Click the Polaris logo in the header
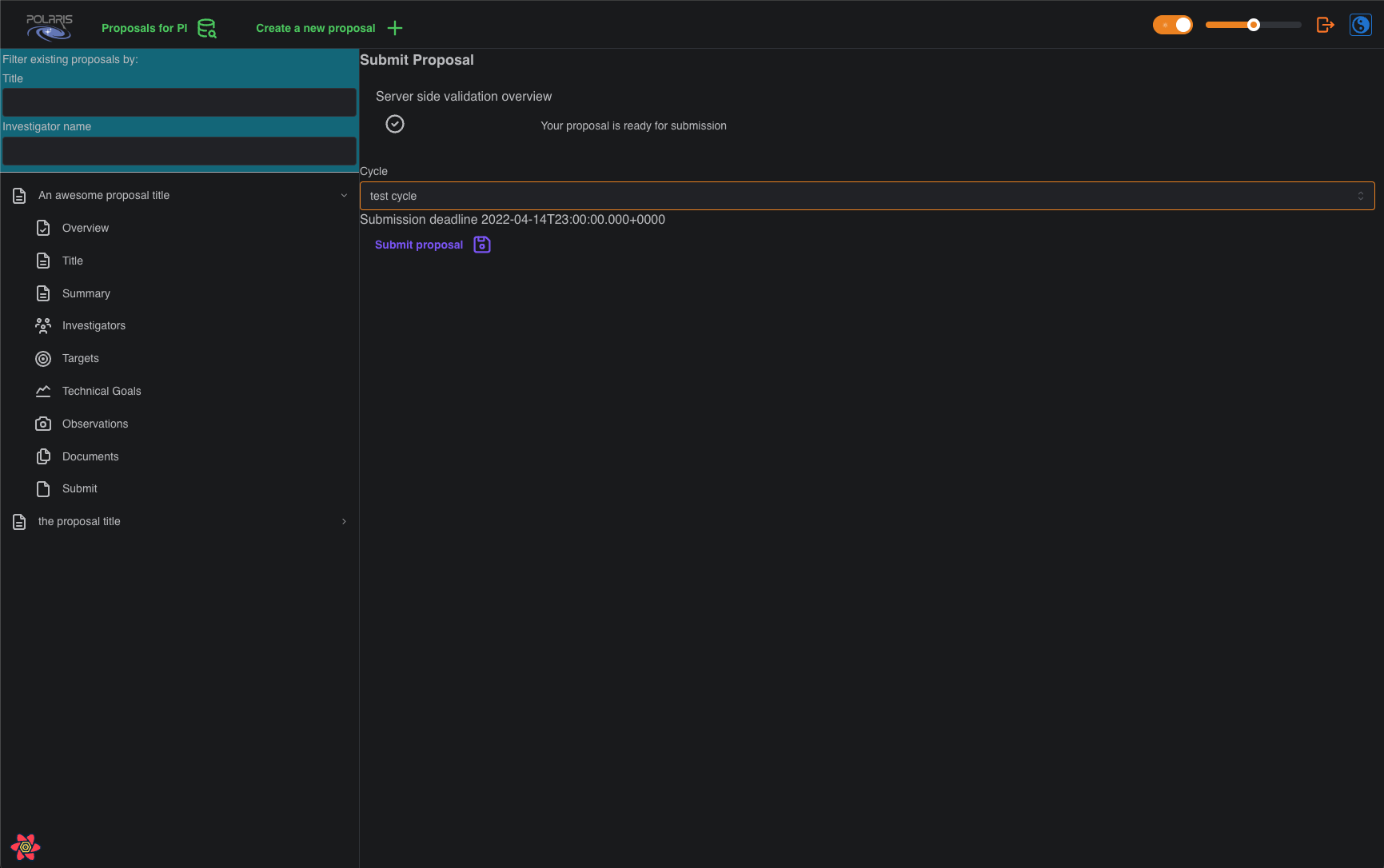This screenshot has height=868, width=1384. point(50,27)
